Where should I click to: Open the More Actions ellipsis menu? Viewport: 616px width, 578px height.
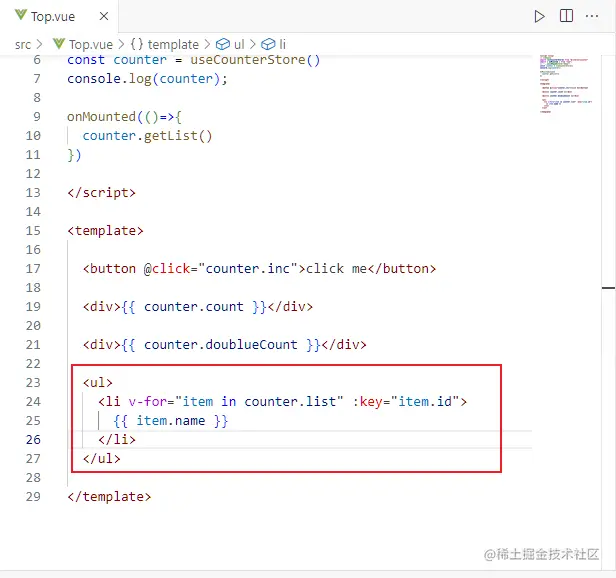592,16
